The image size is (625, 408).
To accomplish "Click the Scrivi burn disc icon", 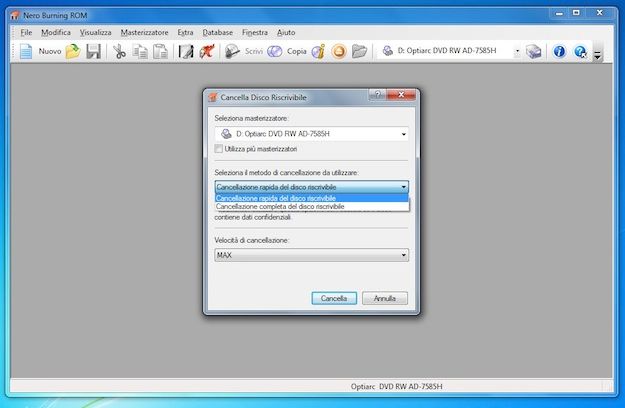I will coord(232,51).
